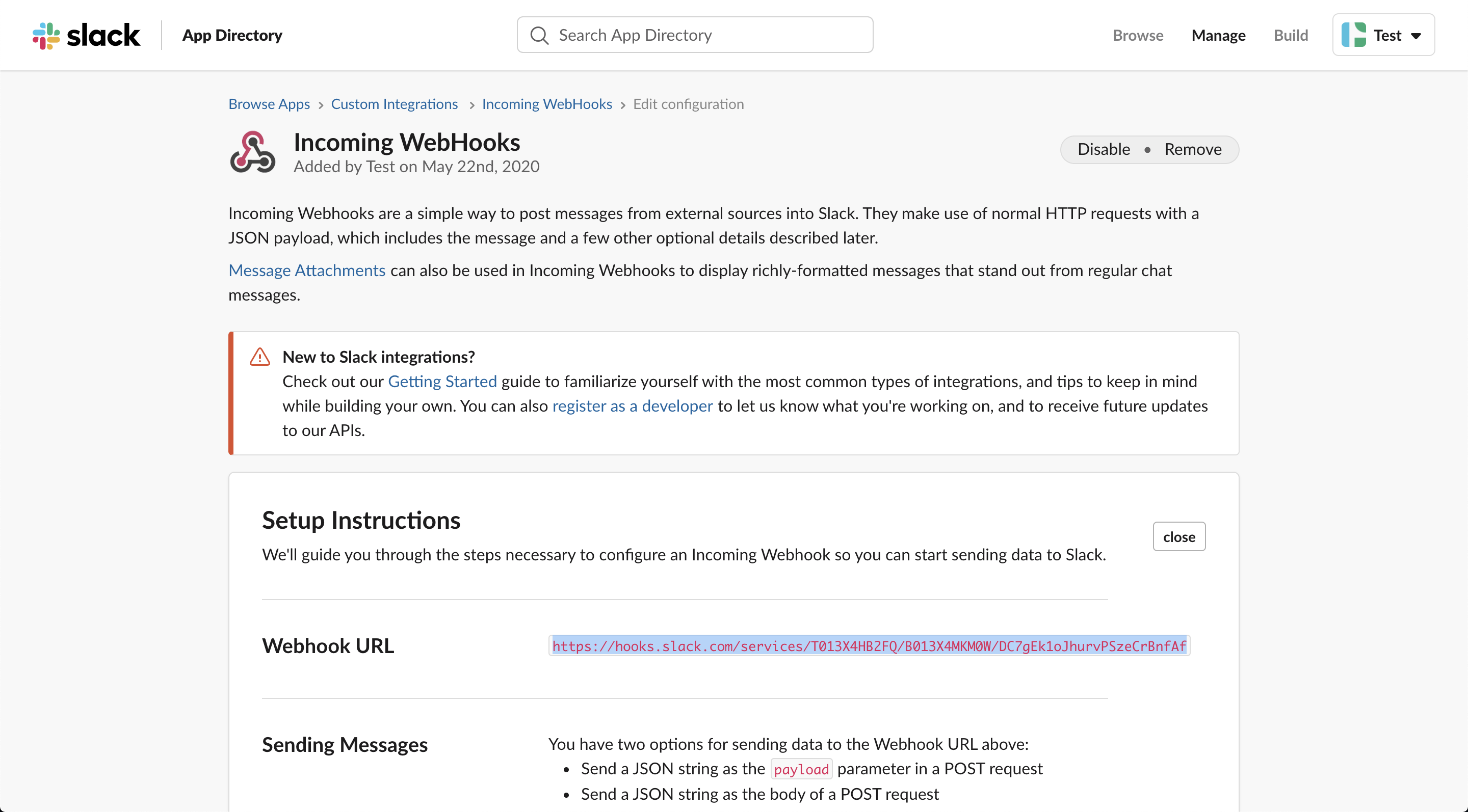1468x812 pixels.
Task: Close the Setup Instructions panel
Action: coord(1179,536)
